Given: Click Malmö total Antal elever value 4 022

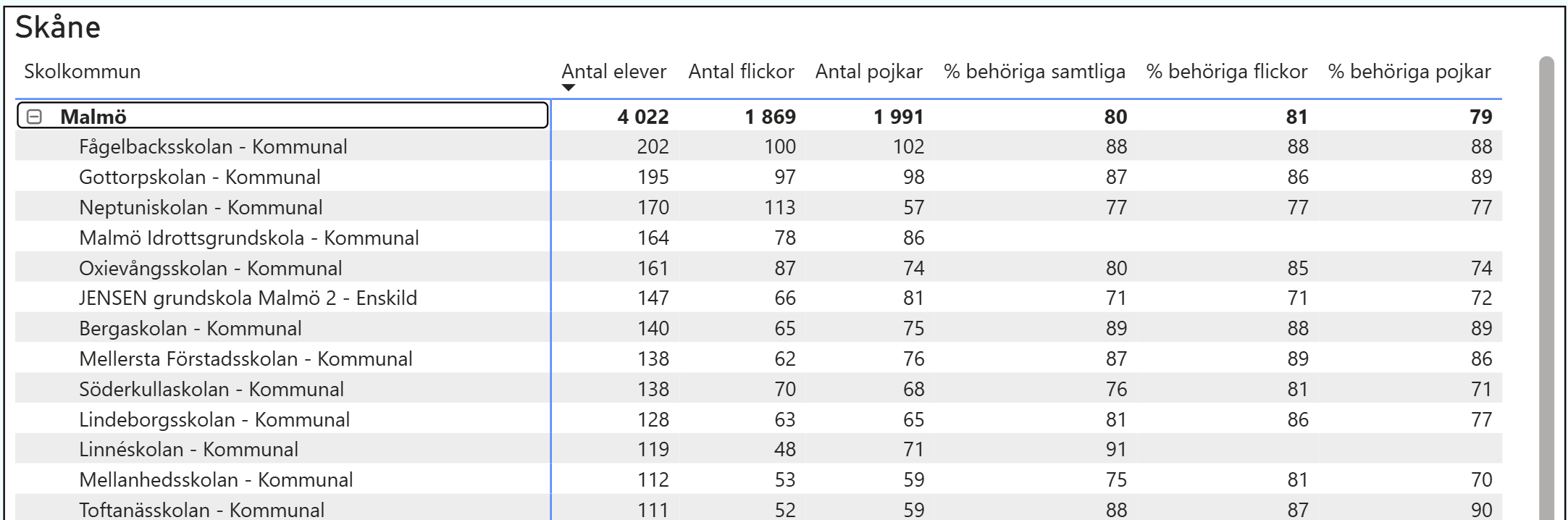Looking at the screenshot, I should (x=642, y=117).
